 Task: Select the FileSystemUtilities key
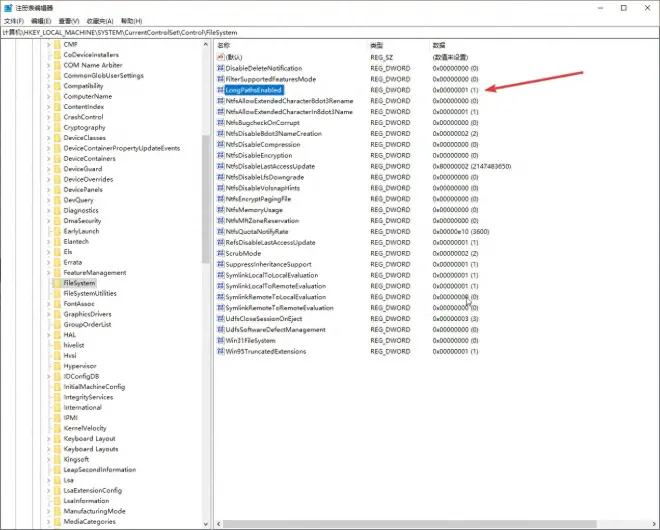90,293
